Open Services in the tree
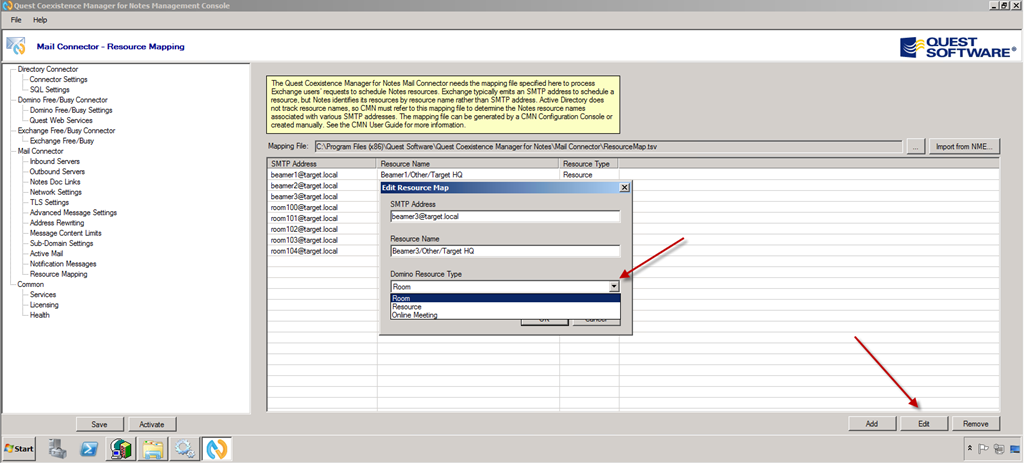 (x=43, y=295)
